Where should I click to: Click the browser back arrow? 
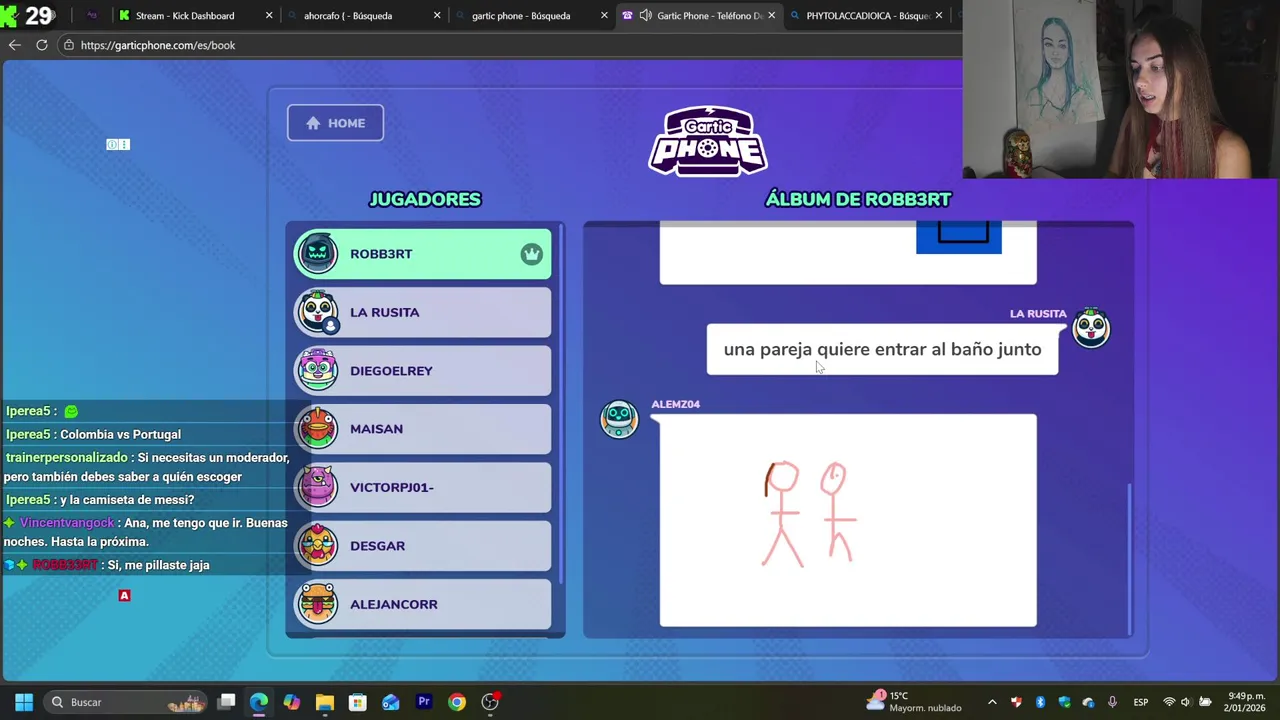click(x=14, y=45)
